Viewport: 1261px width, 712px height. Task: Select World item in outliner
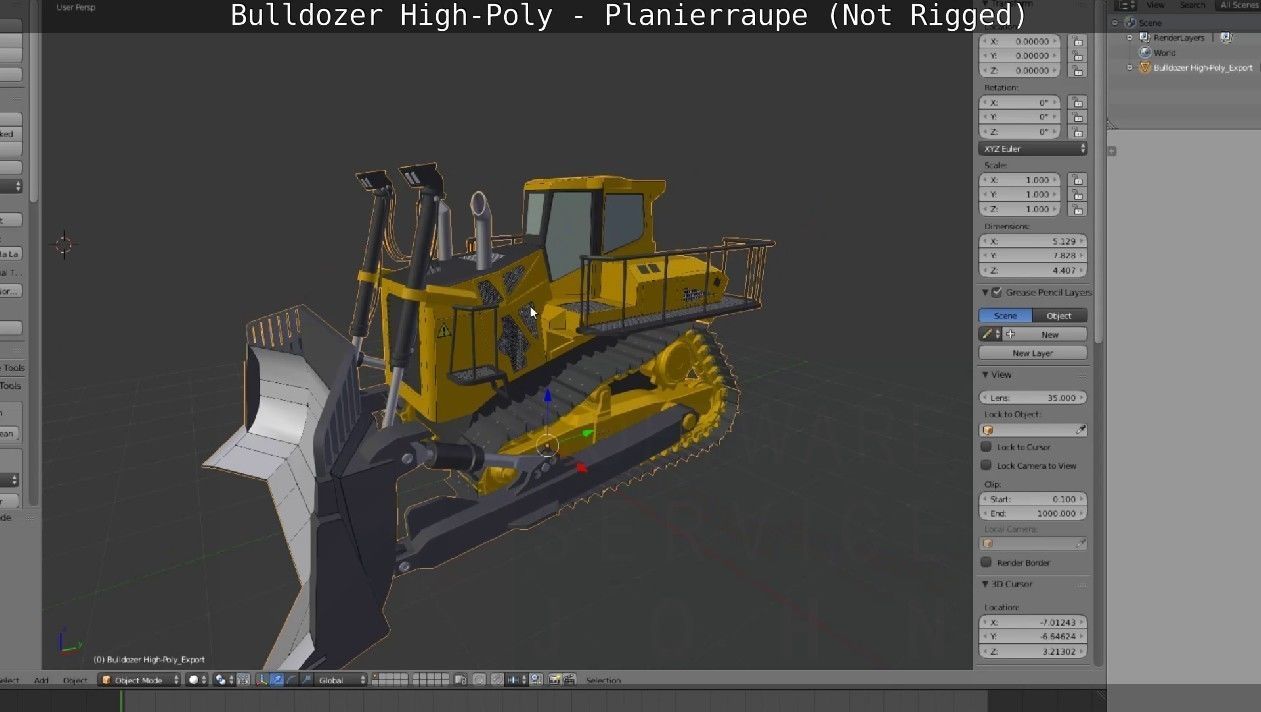pos(1164,53)
